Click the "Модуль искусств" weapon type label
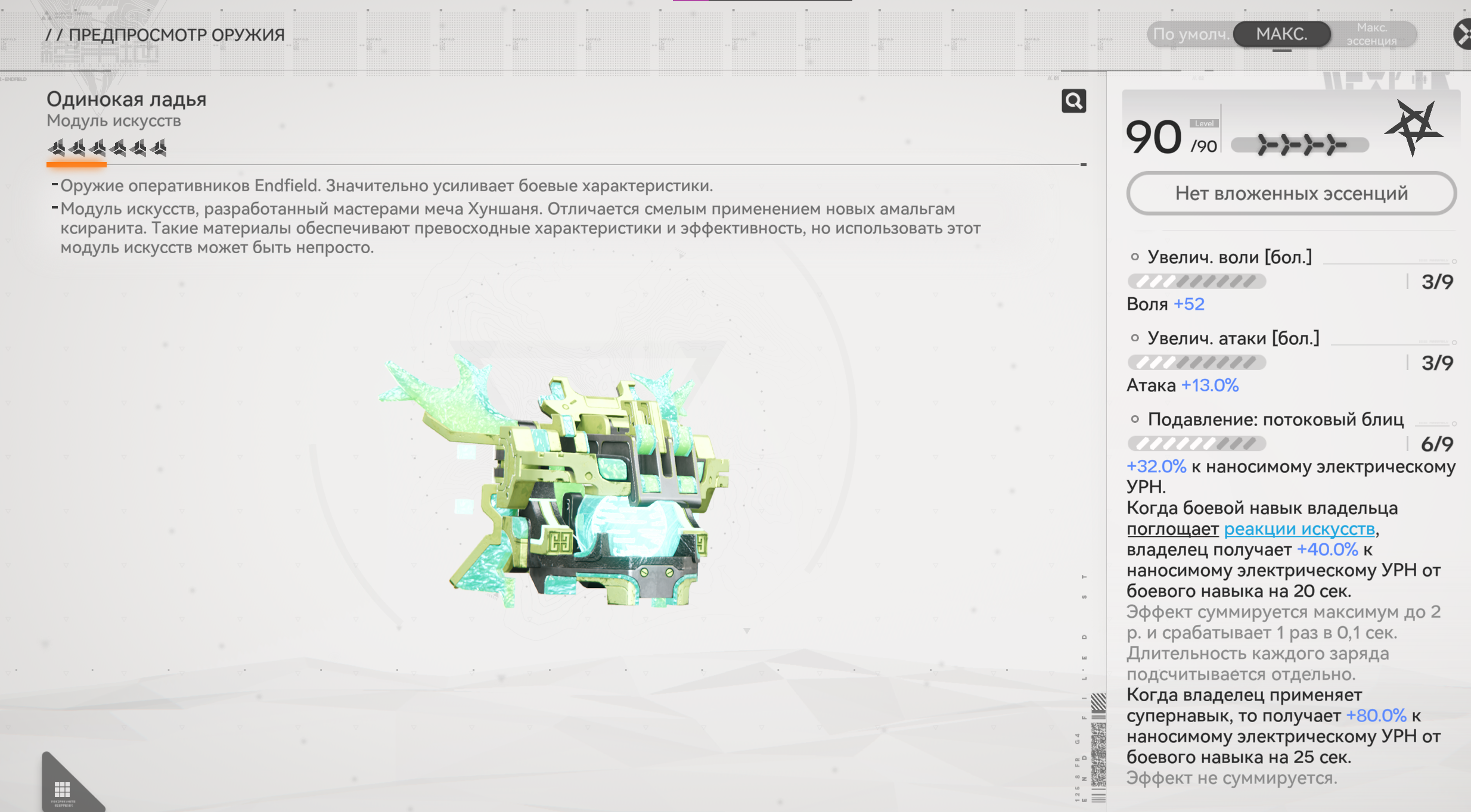 click(114, 121)
